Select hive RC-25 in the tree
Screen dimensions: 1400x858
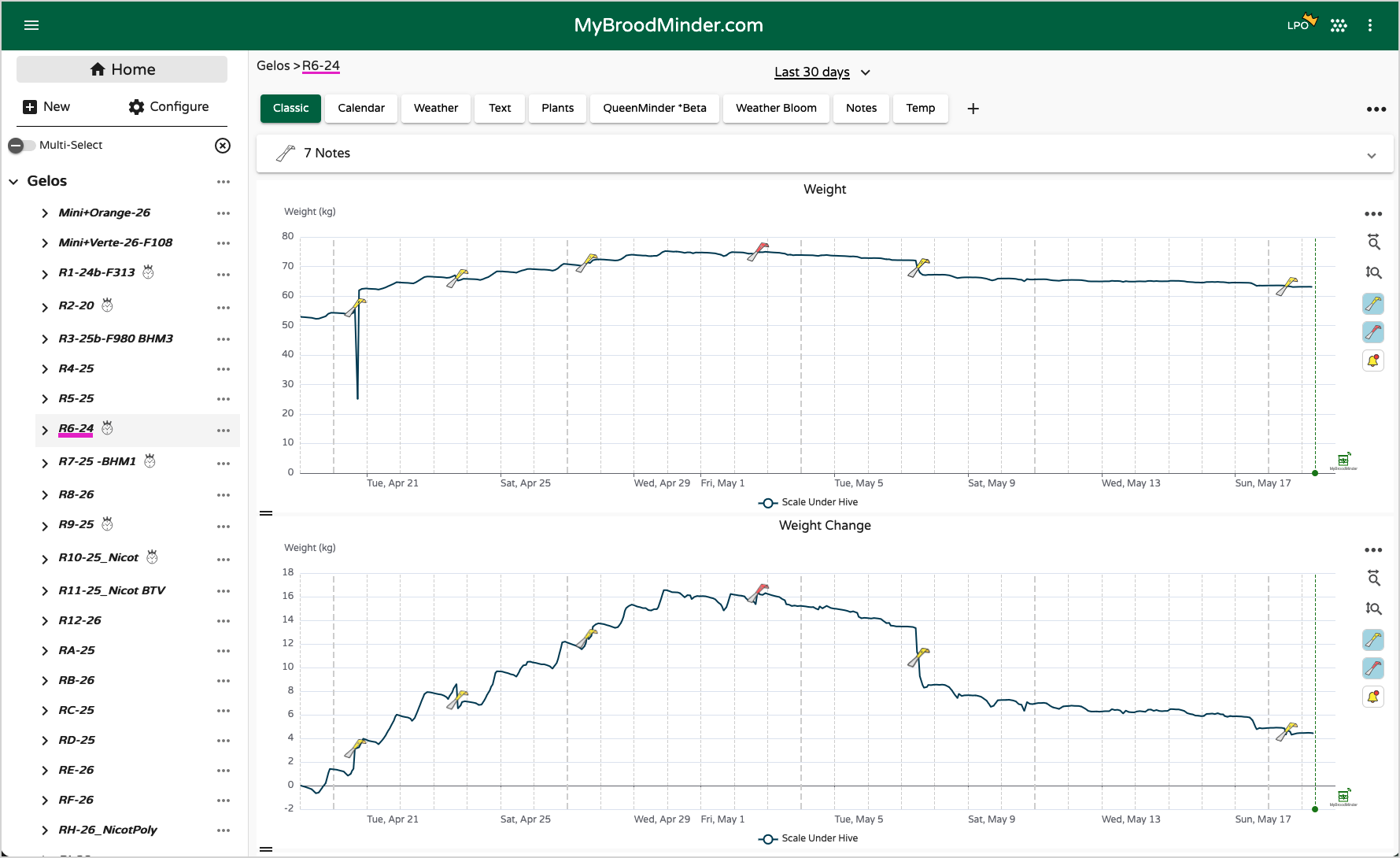76,711
